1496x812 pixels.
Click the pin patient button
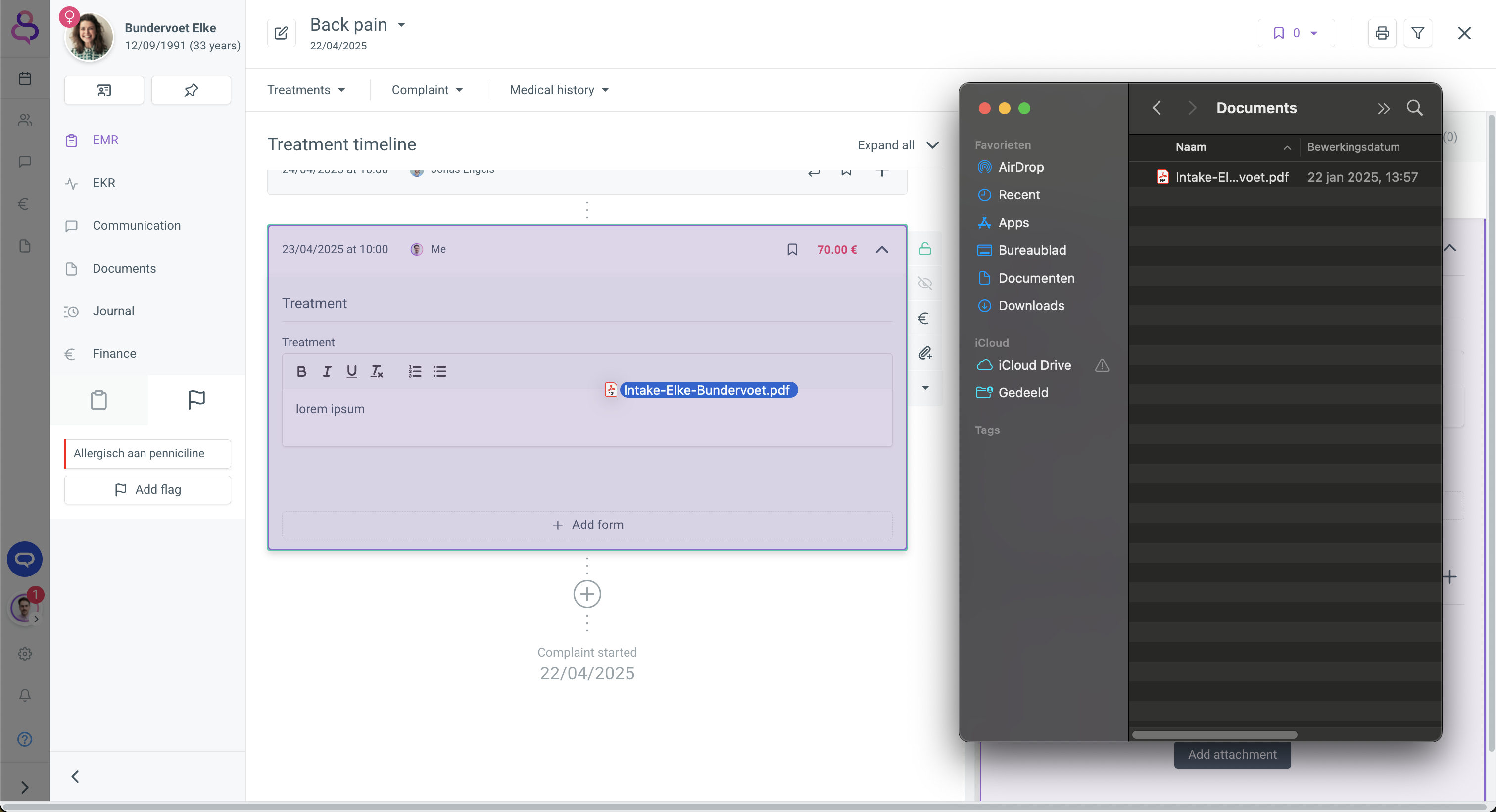pyautogui.click(x=191, y=90)
